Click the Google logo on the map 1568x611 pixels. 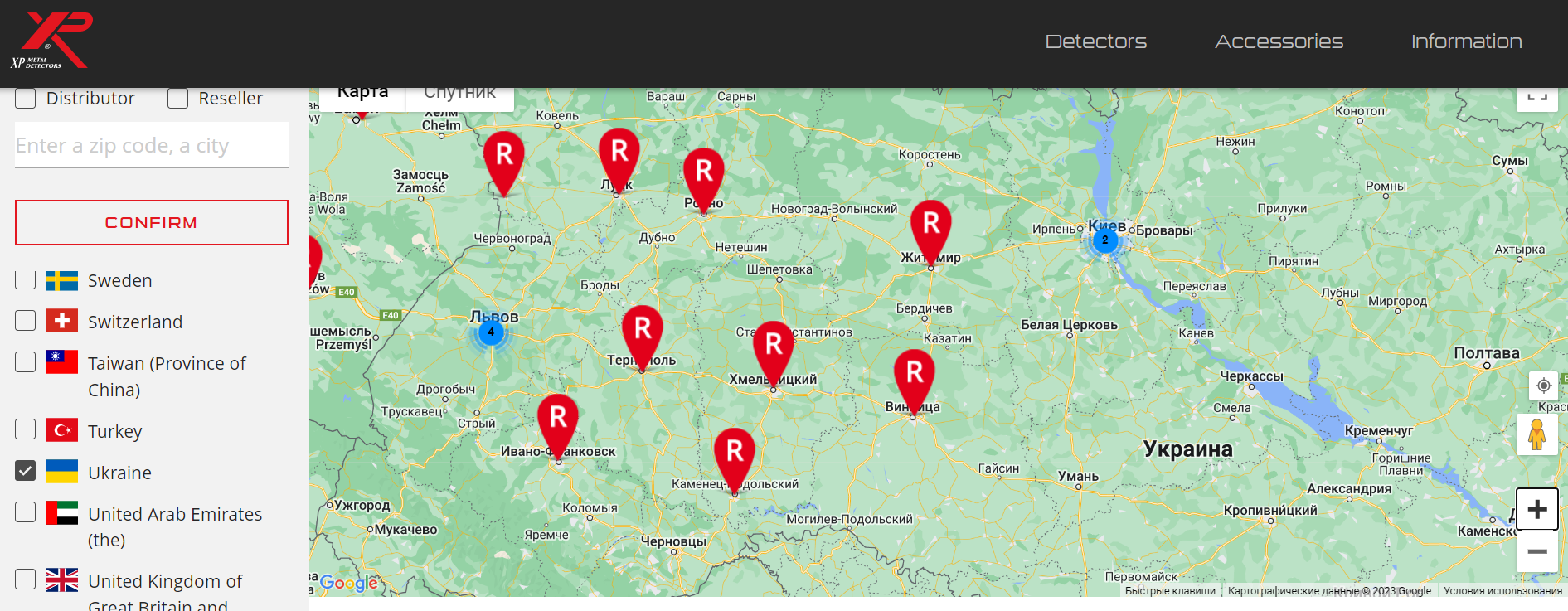tap(349, 583)
